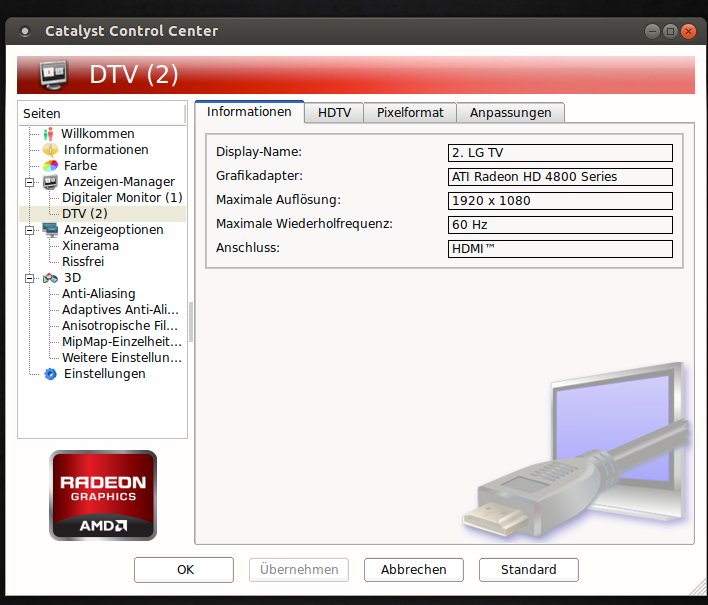The width and height of the screenshot is (708, 605).
Task: Open the Pixelformat tab
Action: pos(410,112)
